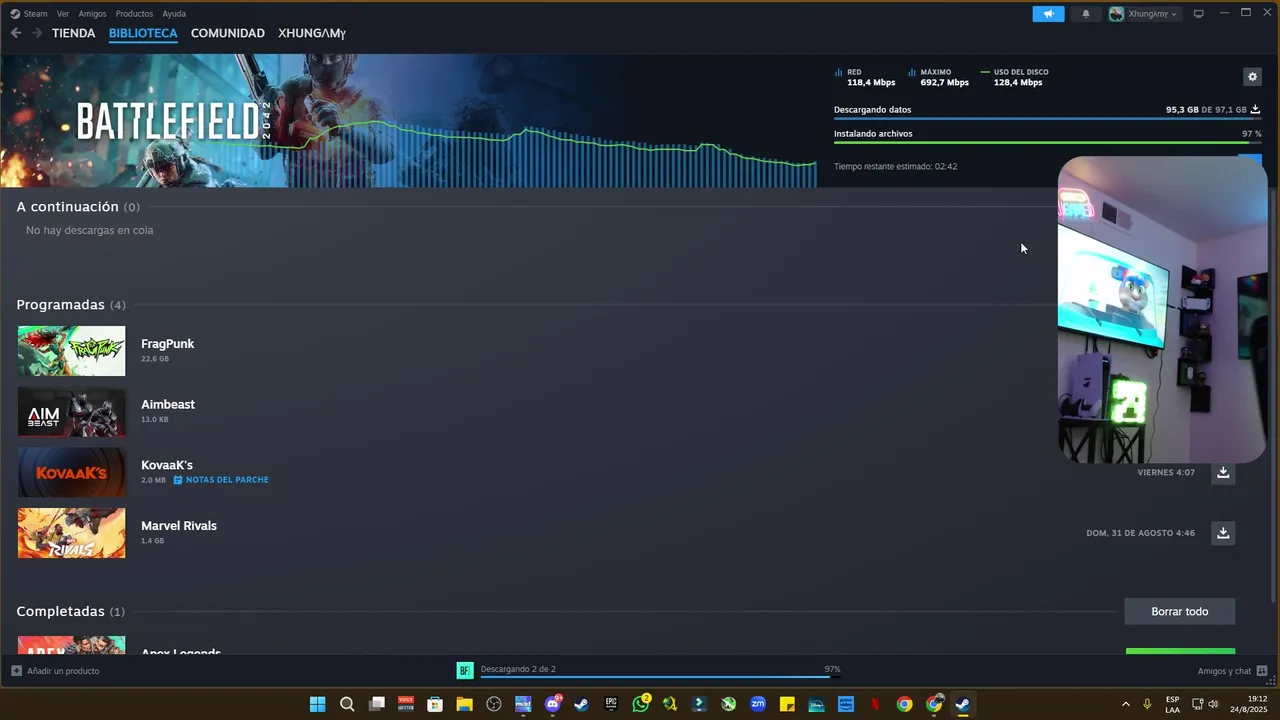Click the Instalando archivos progress bar
This screenshot has width=1280, height=720.
coord(1047,143)
